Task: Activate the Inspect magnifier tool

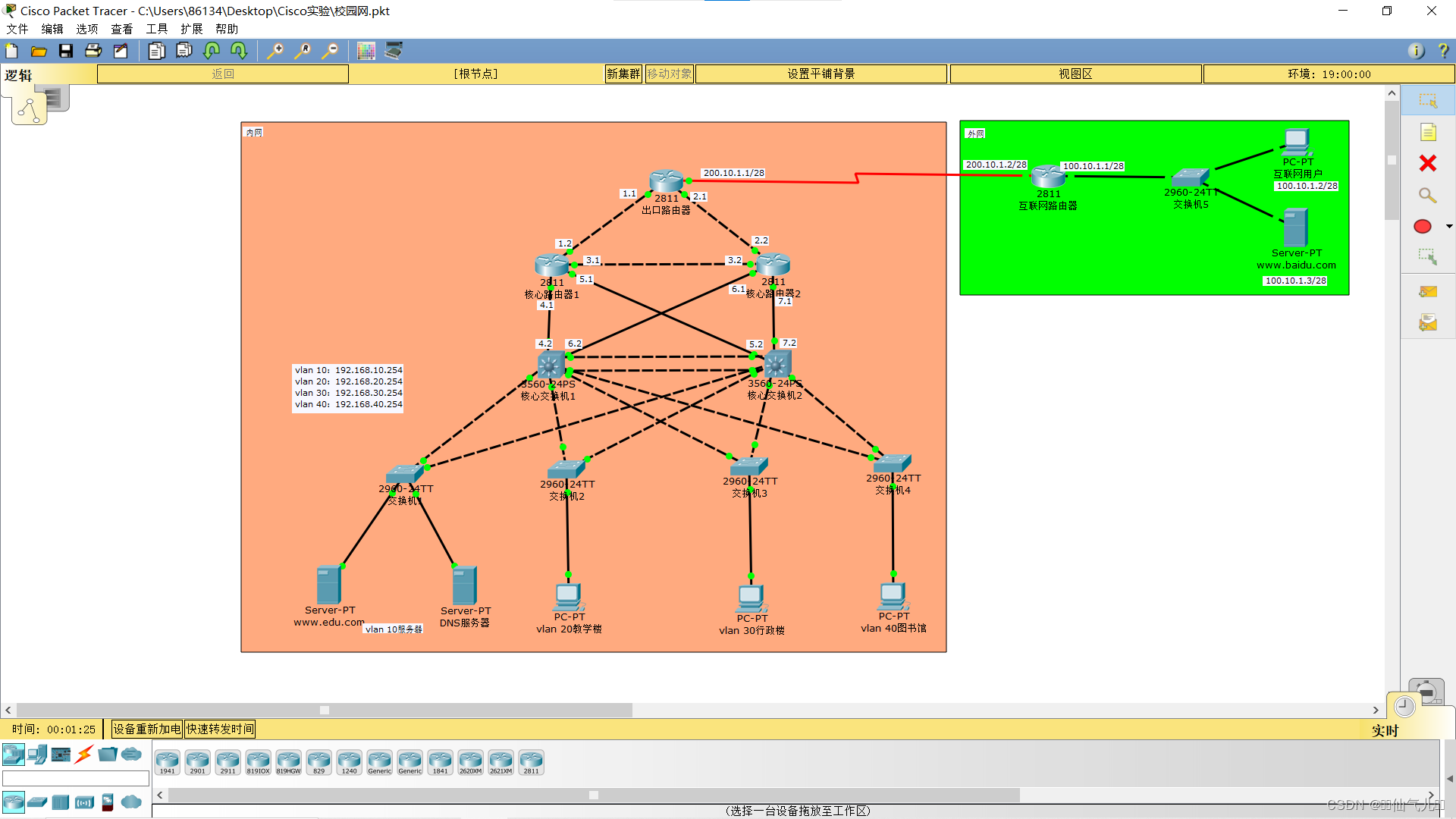Action: 1427,195
